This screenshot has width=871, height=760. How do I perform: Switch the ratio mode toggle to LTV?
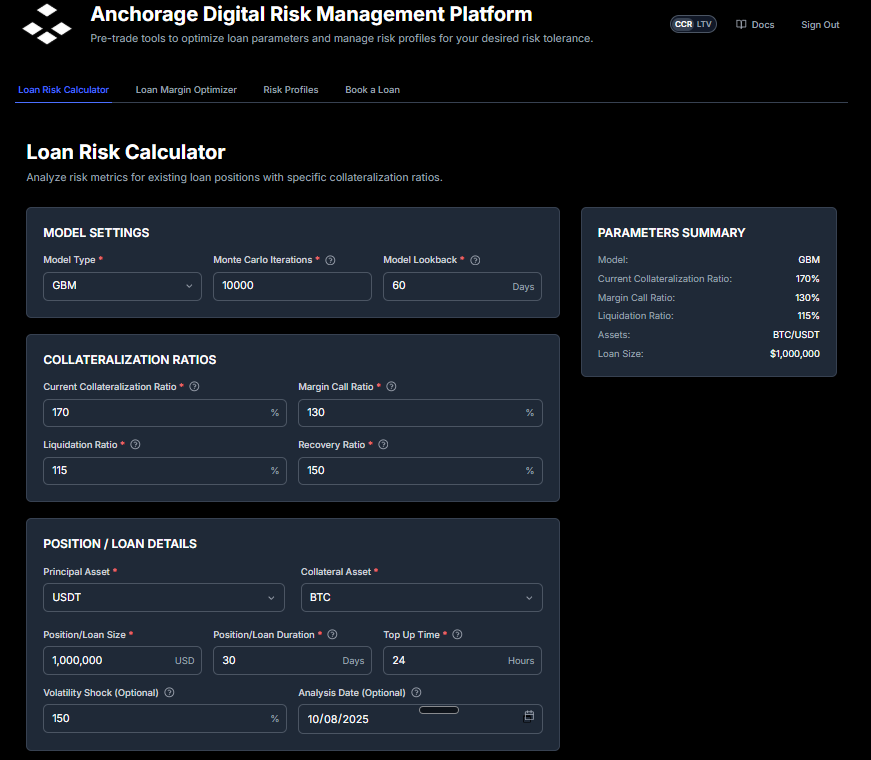pos(704,24)
